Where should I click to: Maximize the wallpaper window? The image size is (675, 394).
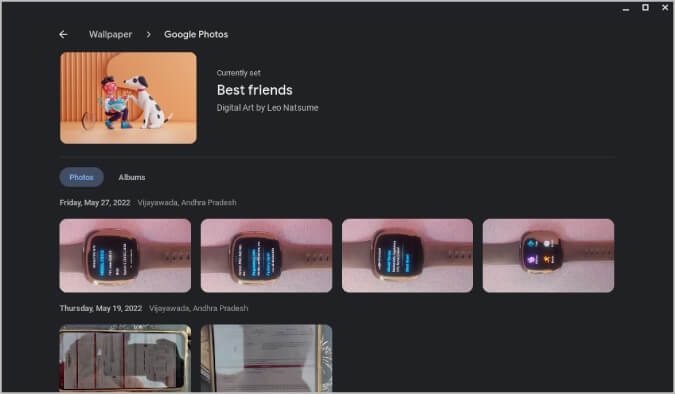point(645,7)
